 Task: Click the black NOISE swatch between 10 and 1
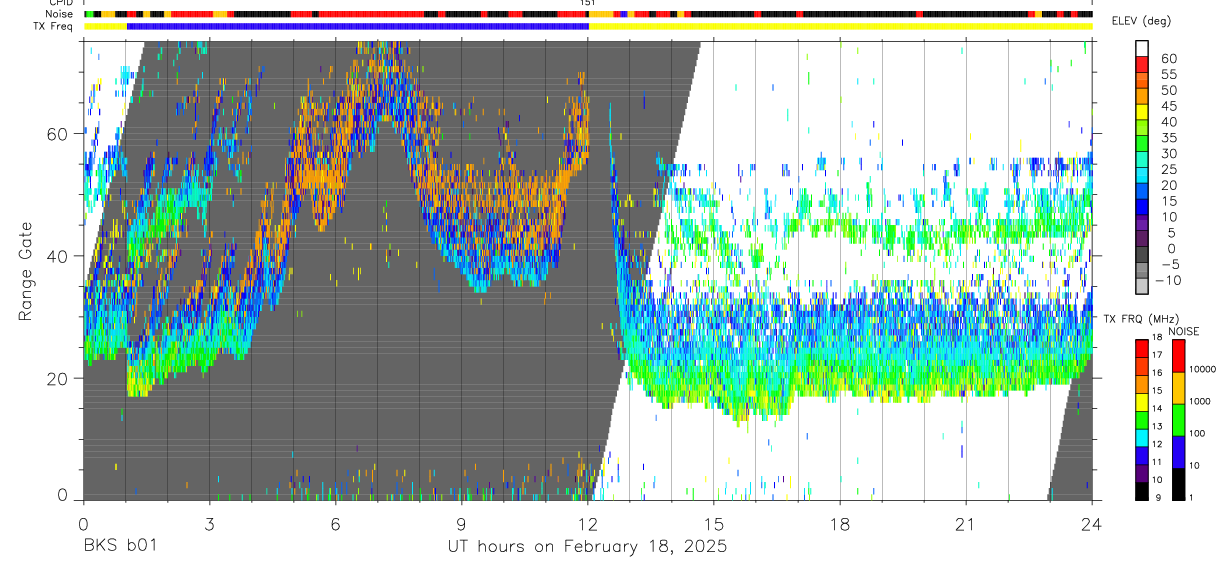pos(1179,484)
